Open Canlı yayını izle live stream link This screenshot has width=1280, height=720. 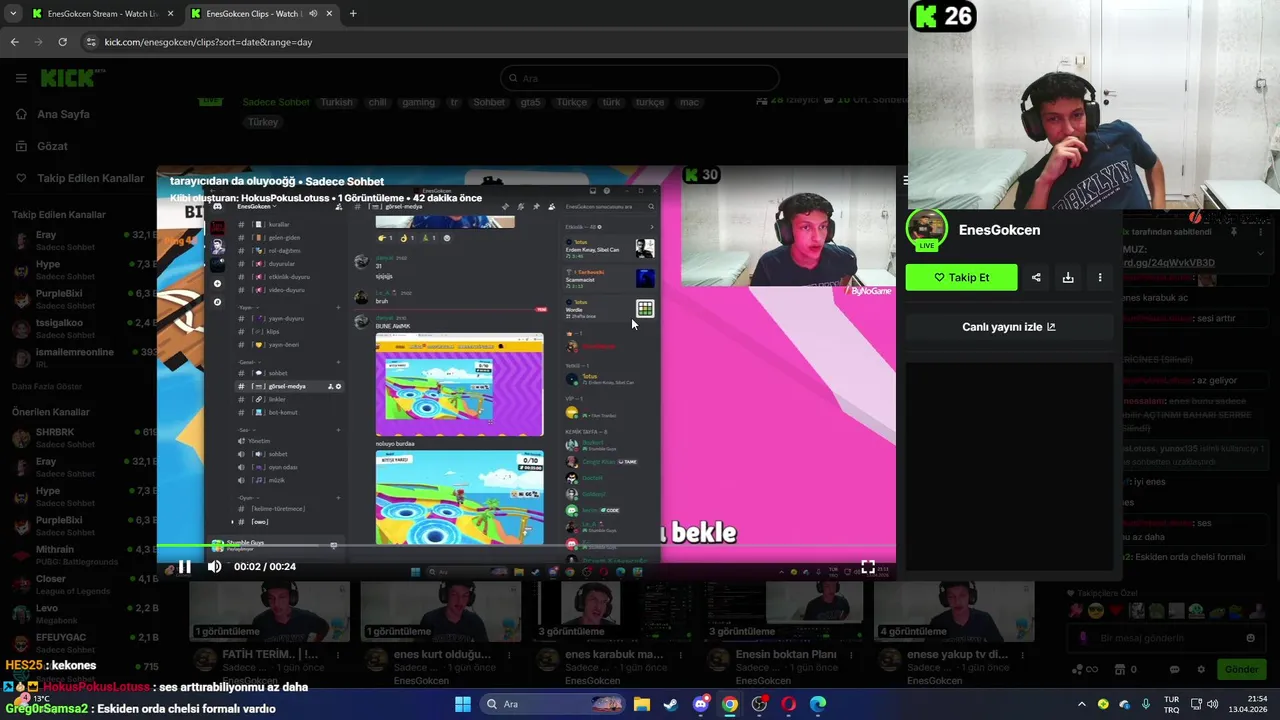[x=1009, y=327]
